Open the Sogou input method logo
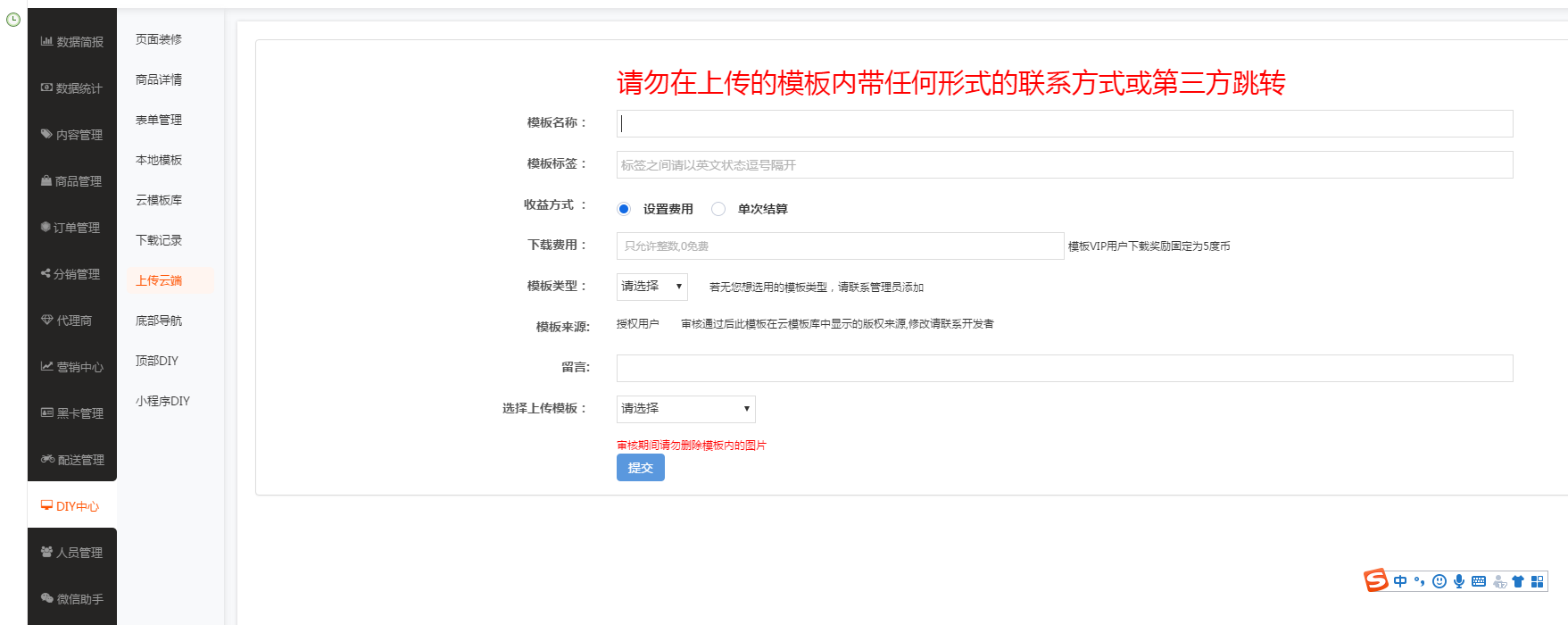This screenshot has width=1568, height=625. pos(1376,580)
